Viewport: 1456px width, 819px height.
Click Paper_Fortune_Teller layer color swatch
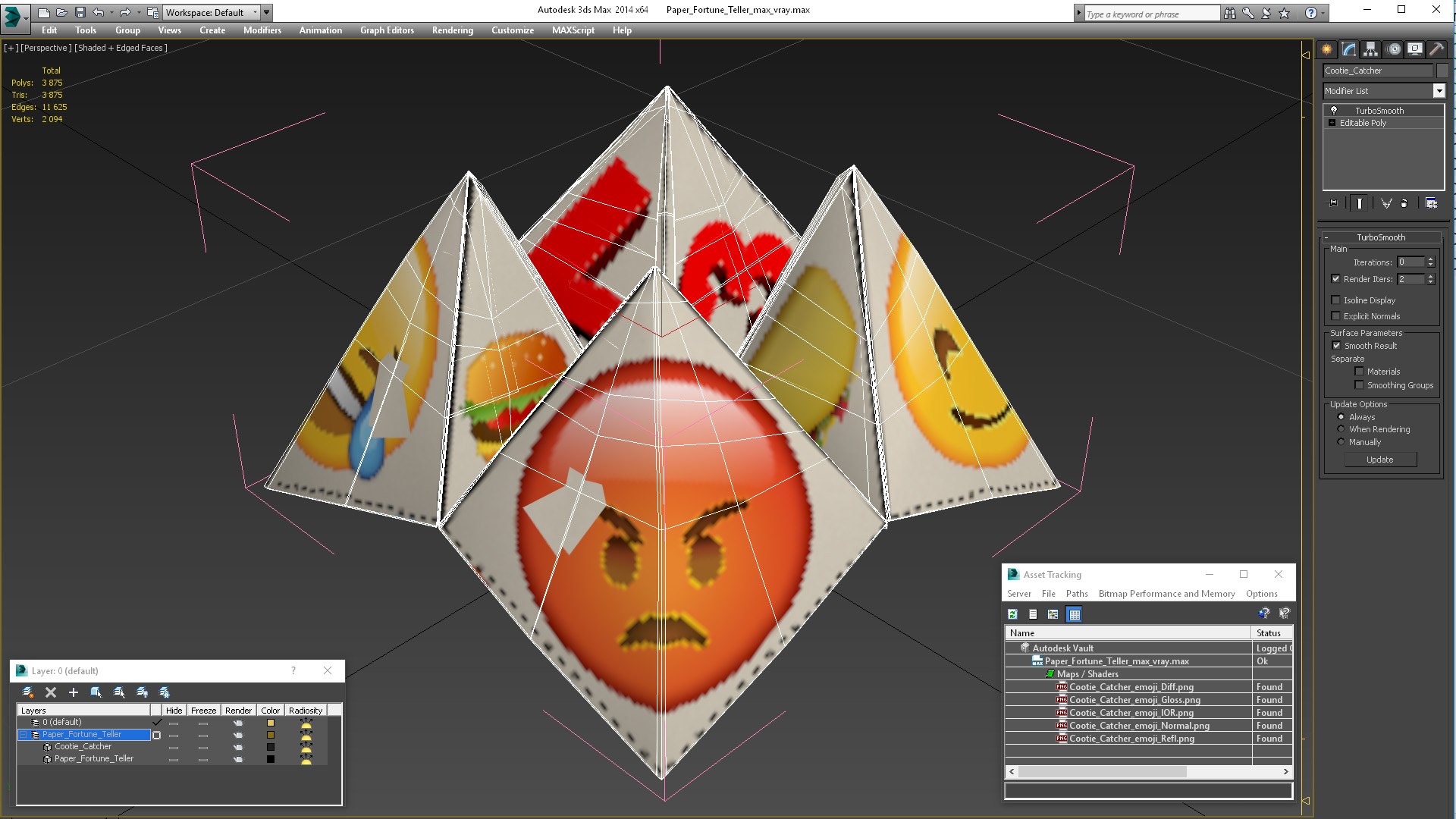(271, 735)
